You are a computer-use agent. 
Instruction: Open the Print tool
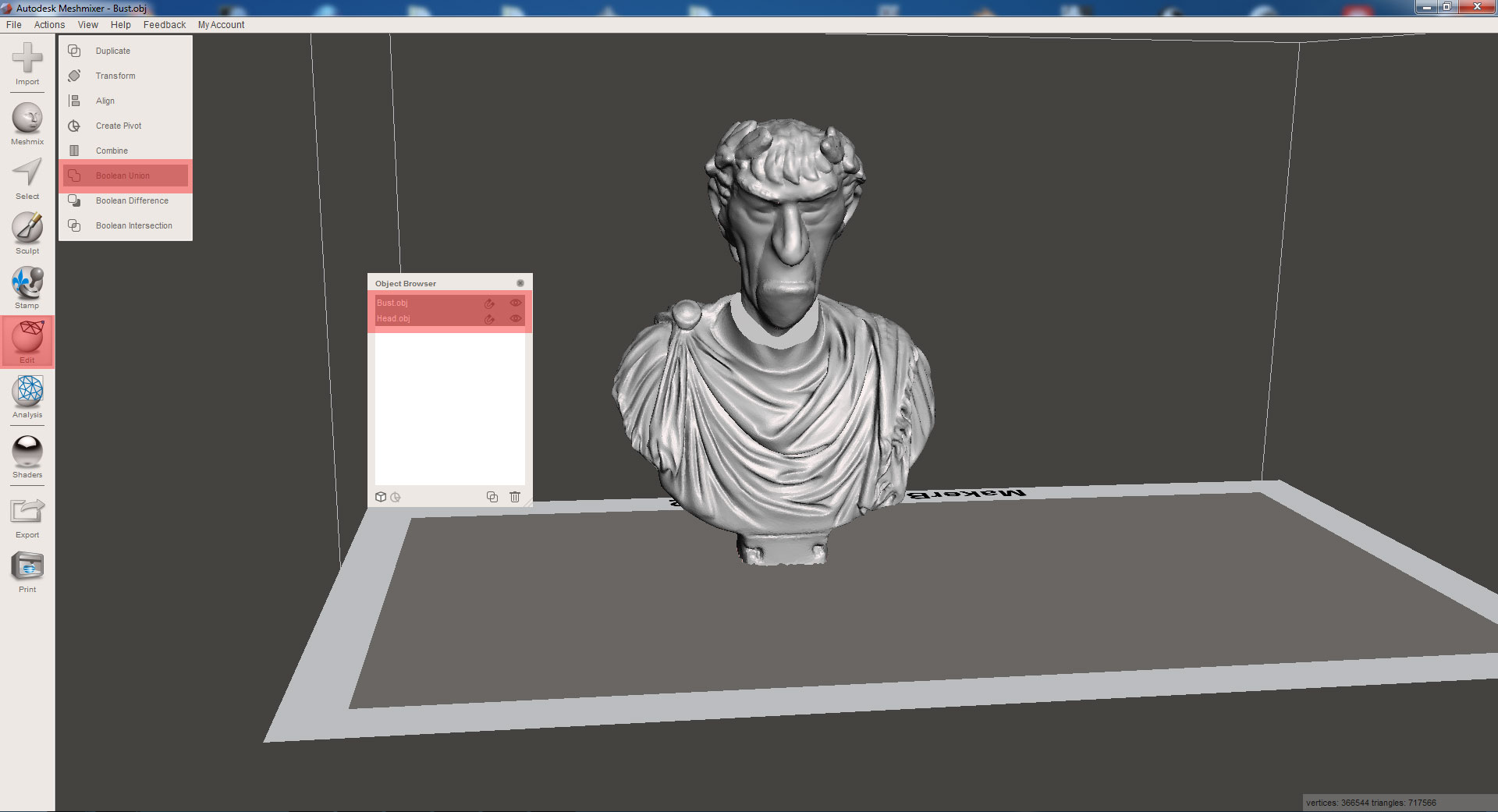27,572
